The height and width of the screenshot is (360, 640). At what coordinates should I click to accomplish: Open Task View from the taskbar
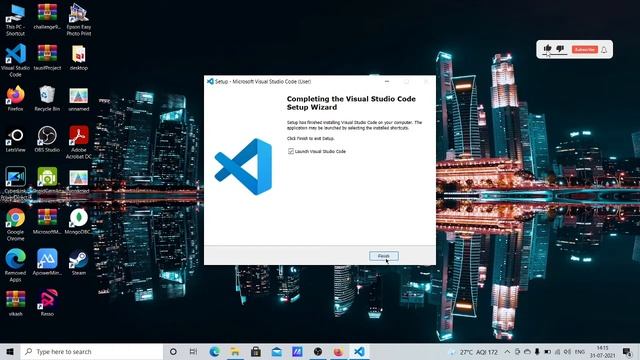(193, 351)
